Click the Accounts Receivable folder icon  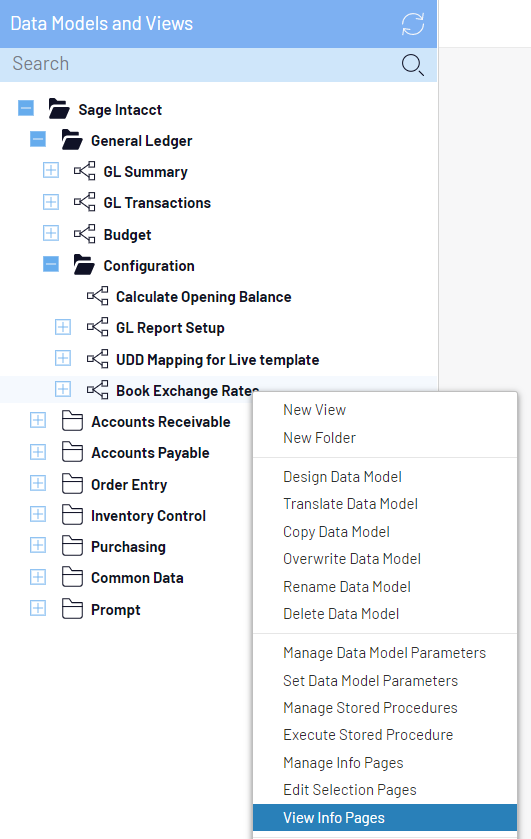pyautogui.click(x=72, y=421)
